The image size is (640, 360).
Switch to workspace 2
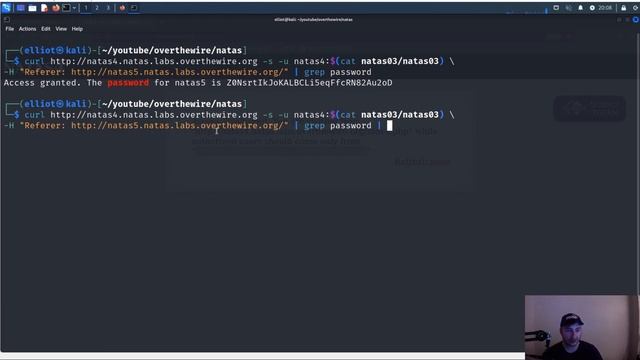[x=97, y=8]
